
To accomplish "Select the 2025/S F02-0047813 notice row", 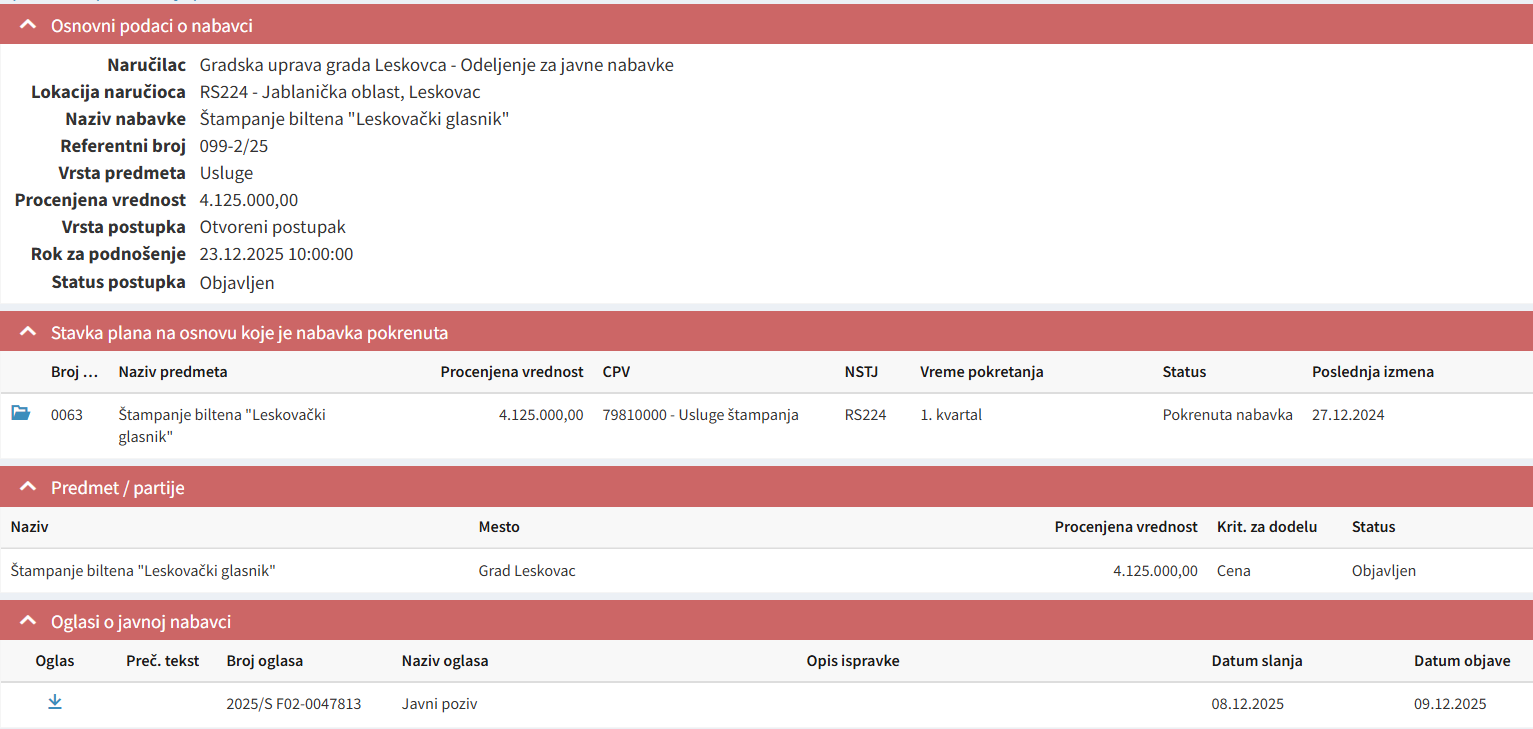I will 294,704.
